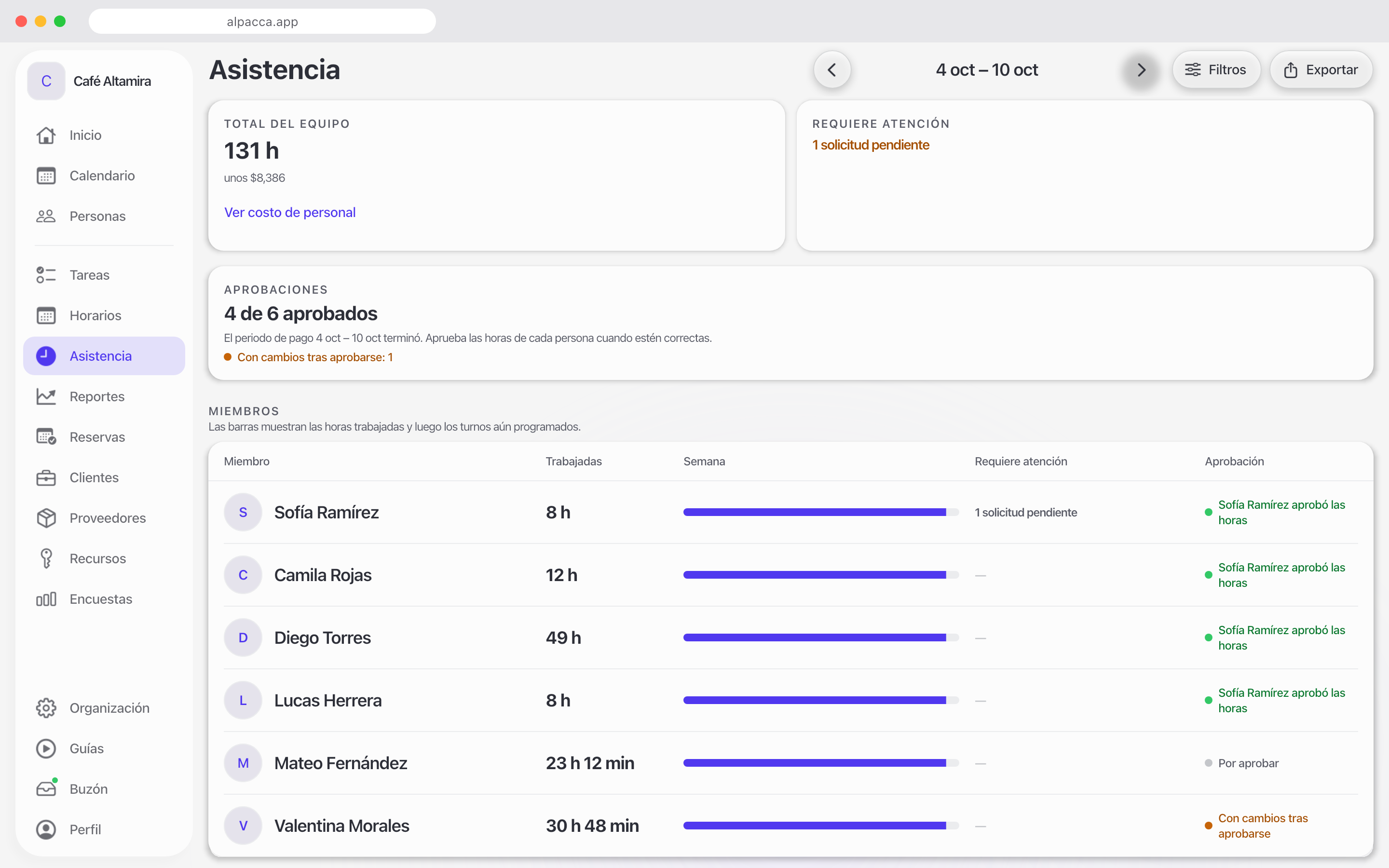This screenshot has width=1389, height=868.
Task: Open Mateo Fernández member row
Action: [790, 763]
